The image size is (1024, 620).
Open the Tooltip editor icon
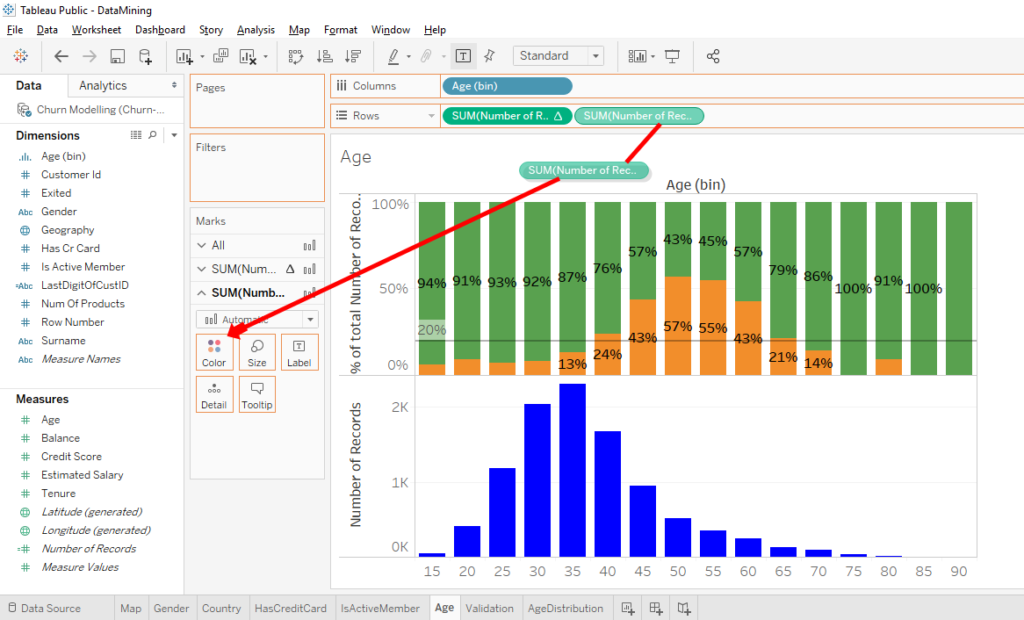pyautogui.click(x=255, y=394)
